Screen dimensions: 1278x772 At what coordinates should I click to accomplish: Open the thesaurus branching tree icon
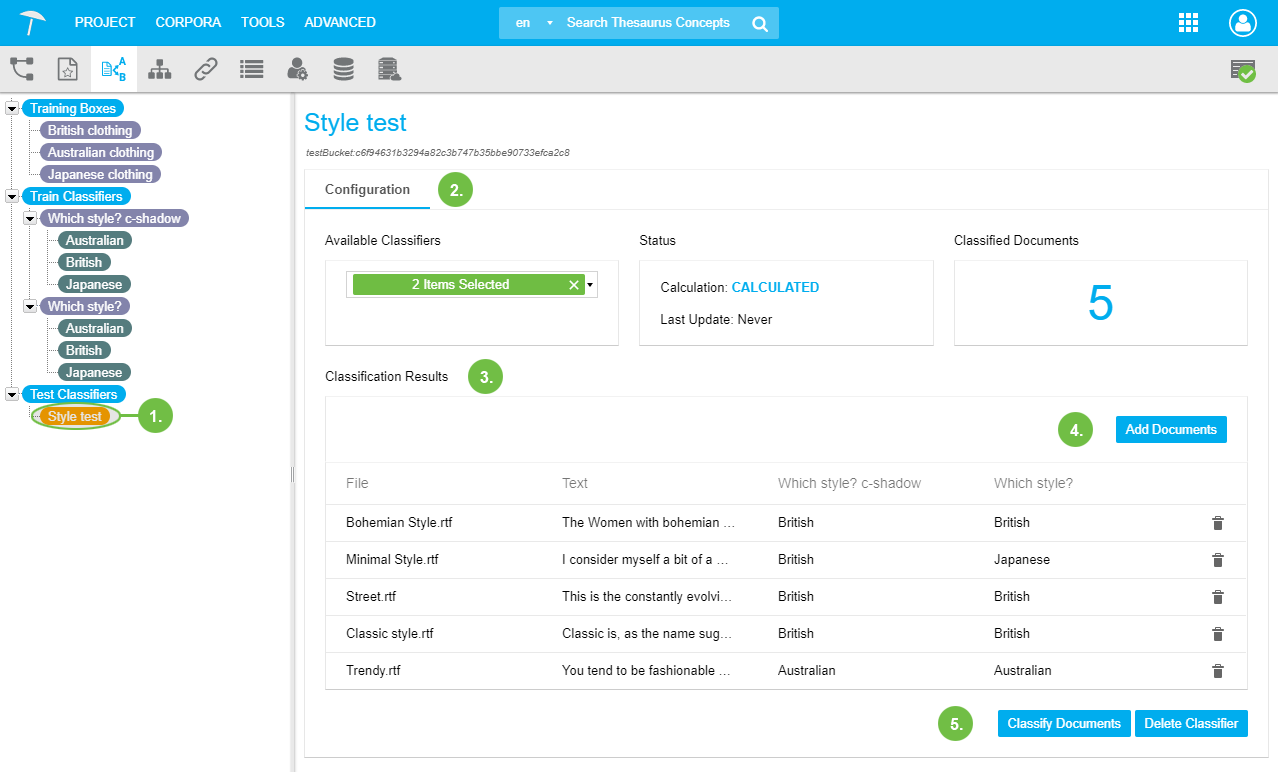click(22, 69)
